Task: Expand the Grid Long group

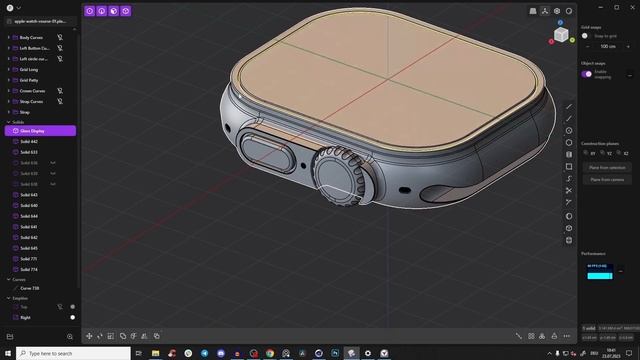Action: click(9, 69)
